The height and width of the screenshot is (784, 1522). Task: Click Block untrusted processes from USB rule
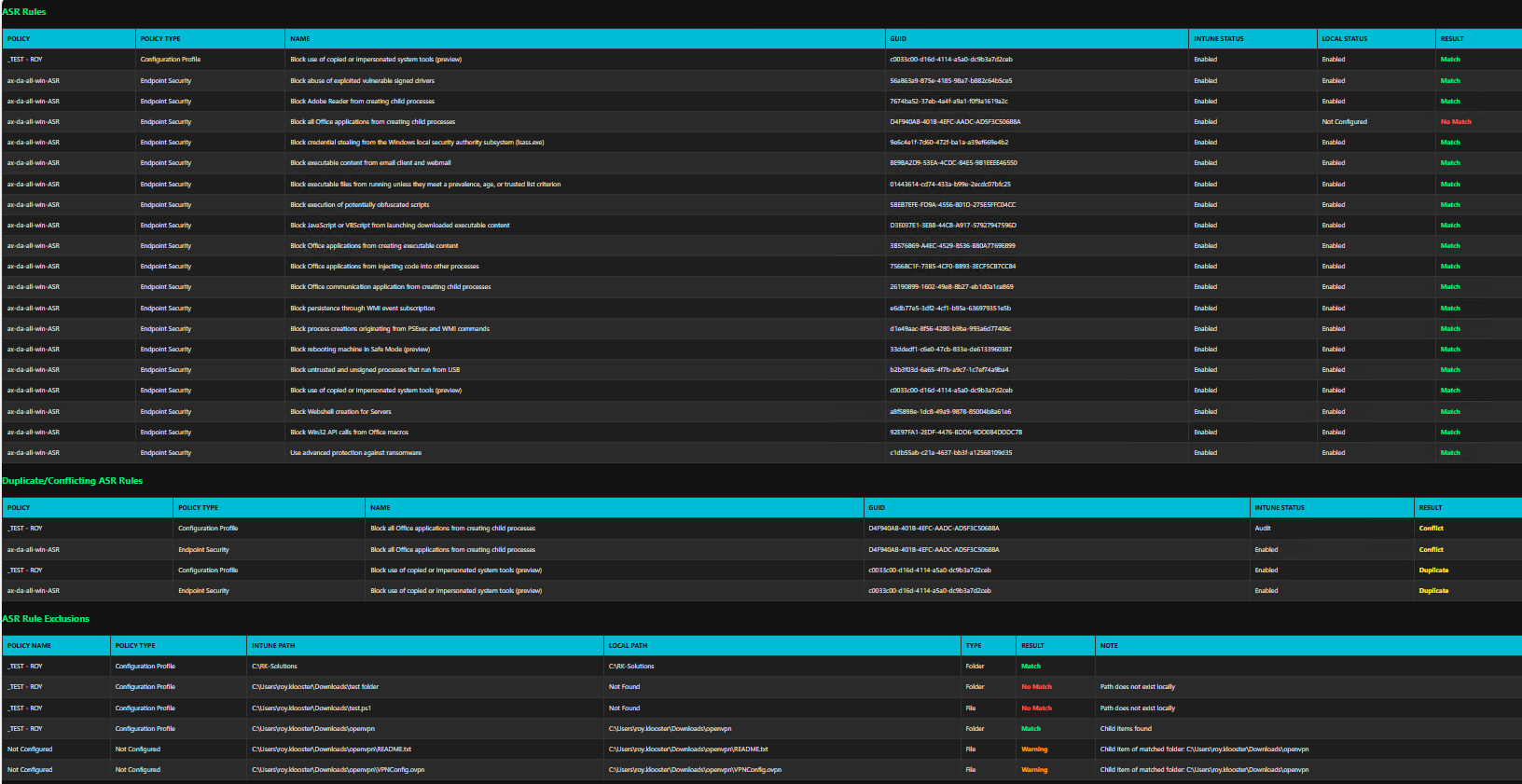click(375, 370)
